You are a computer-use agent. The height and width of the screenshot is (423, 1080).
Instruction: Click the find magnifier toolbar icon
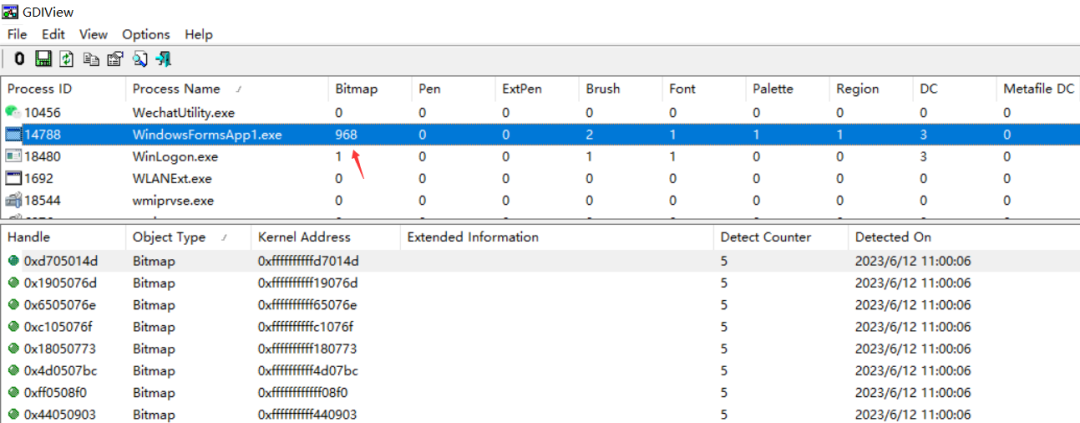[140, 59]
